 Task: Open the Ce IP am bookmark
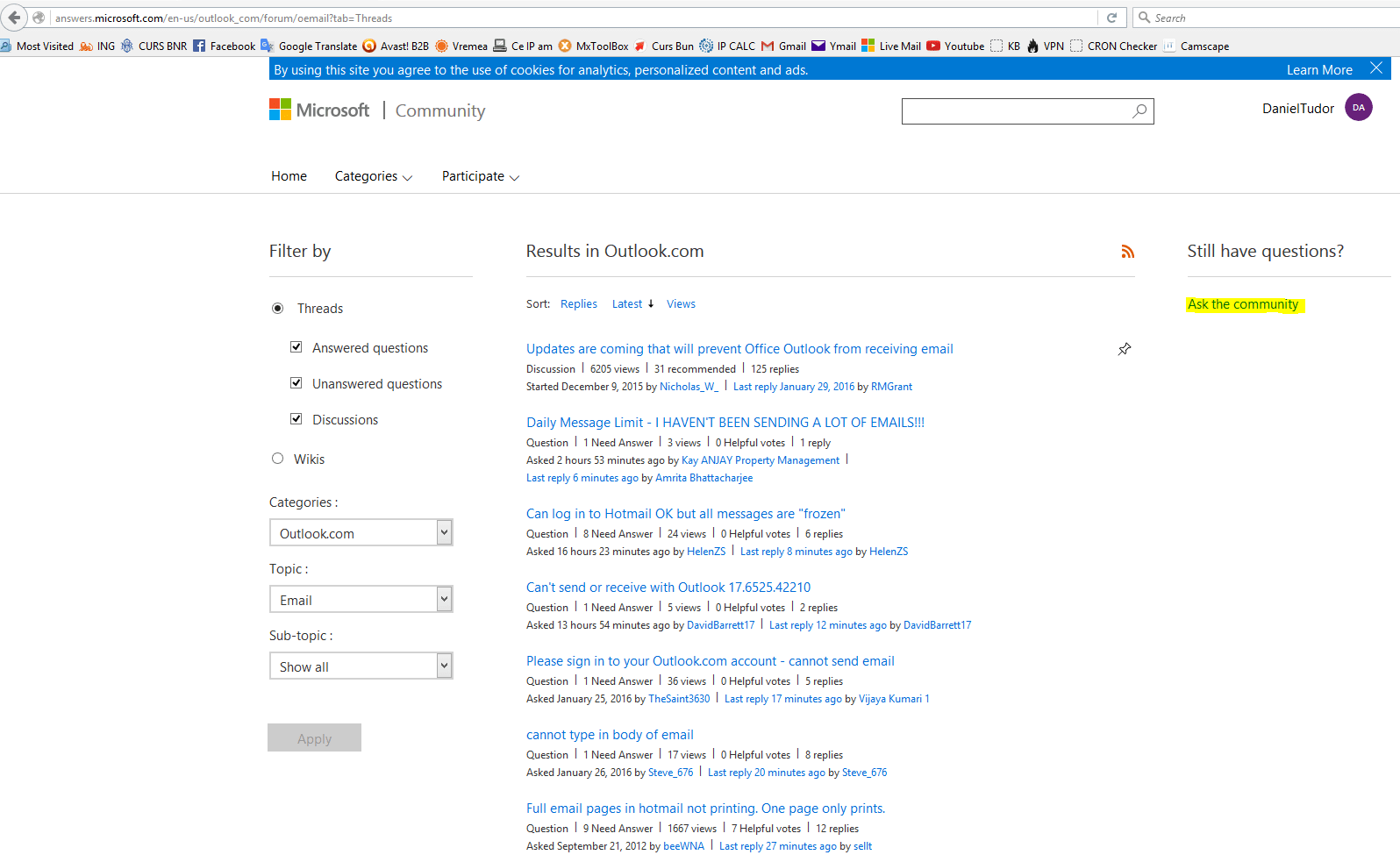[523, 46]
